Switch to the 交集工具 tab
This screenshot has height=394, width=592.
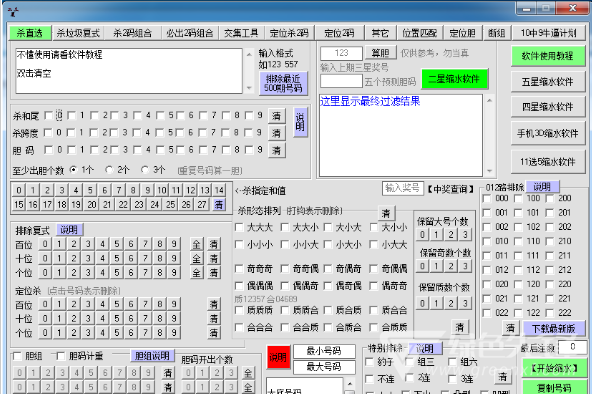pos(241,33)
